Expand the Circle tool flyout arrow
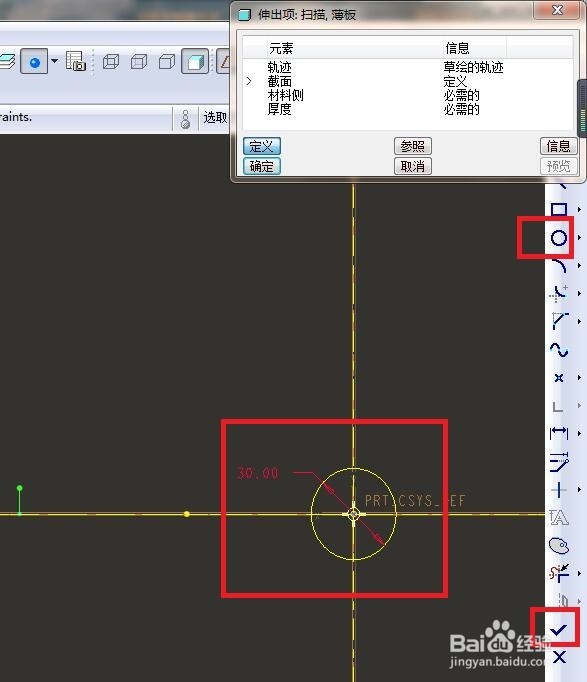 tap(580, 237)
